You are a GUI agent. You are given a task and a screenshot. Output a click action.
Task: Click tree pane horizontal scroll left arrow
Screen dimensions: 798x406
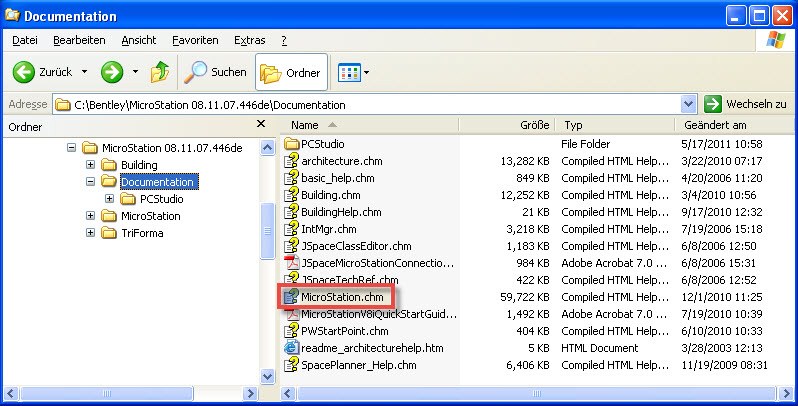point(11,393)
